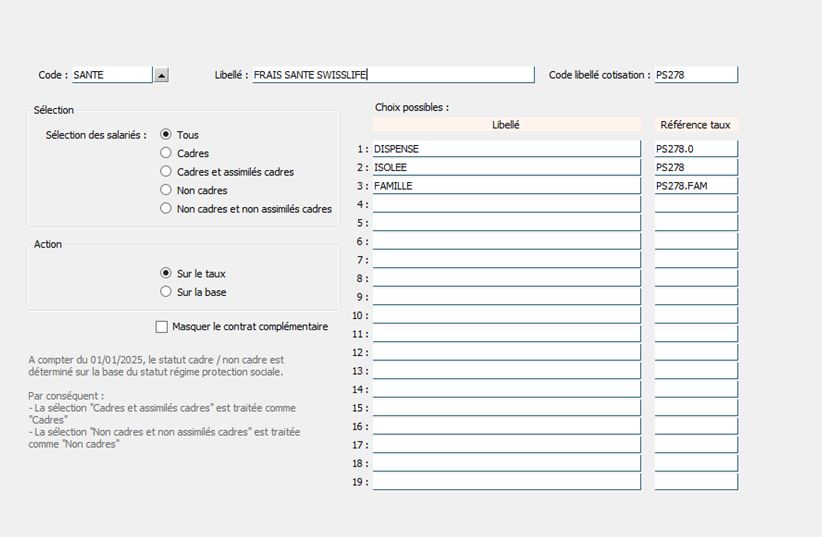Click the ISOLEE libellé field in row 2

506,167
